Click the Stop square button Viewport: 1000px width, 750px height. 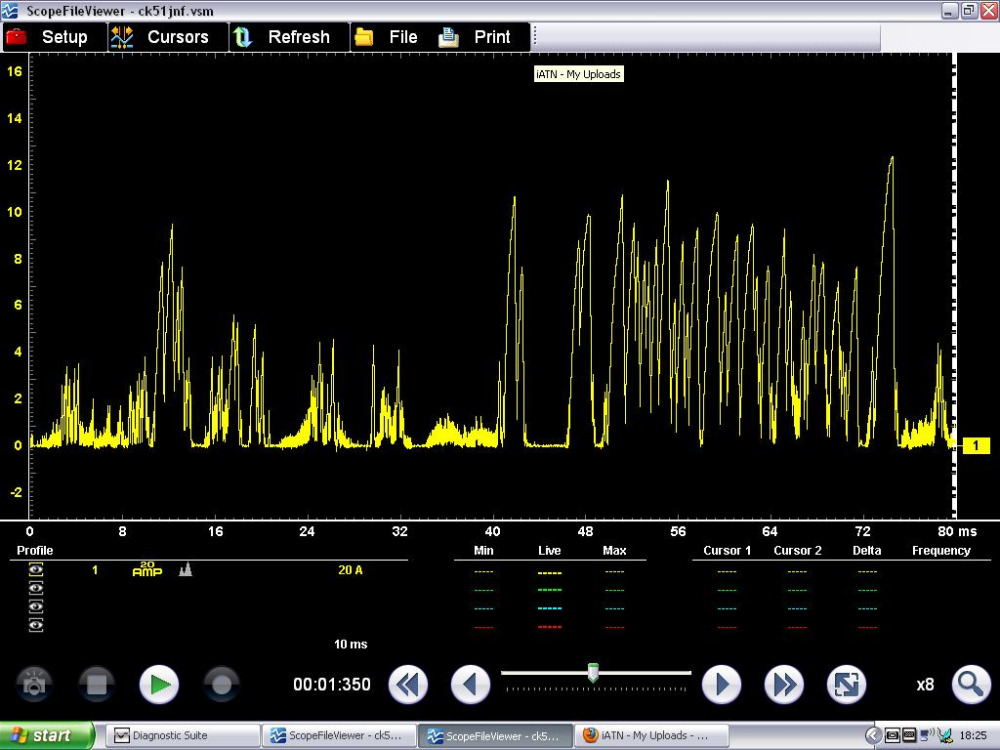(x=97, y=685)
